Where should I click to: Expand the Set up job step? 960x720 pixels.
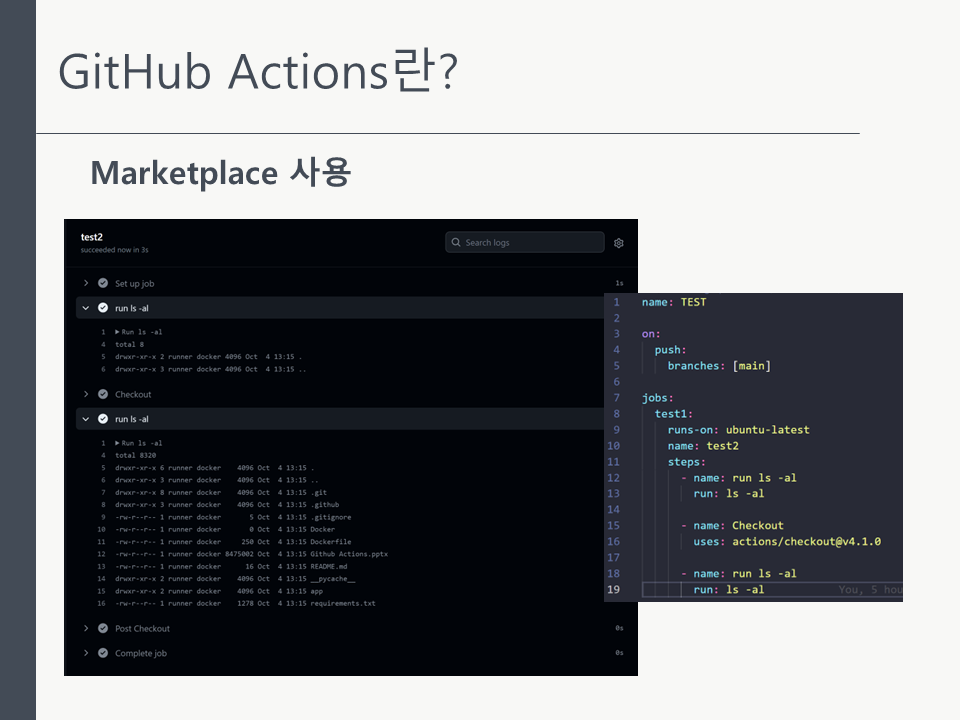[86, 283]
